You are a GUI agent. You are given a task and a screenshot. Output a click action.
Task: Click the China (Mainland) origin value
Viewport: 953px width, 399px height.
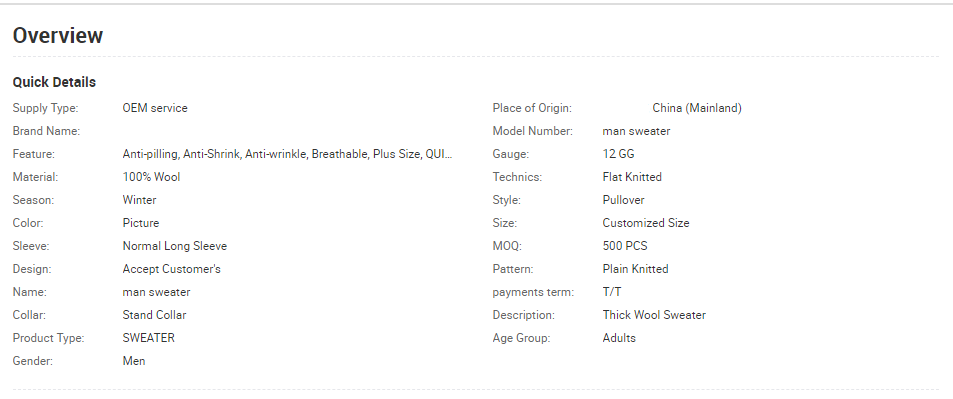click(x=697, y=108)
